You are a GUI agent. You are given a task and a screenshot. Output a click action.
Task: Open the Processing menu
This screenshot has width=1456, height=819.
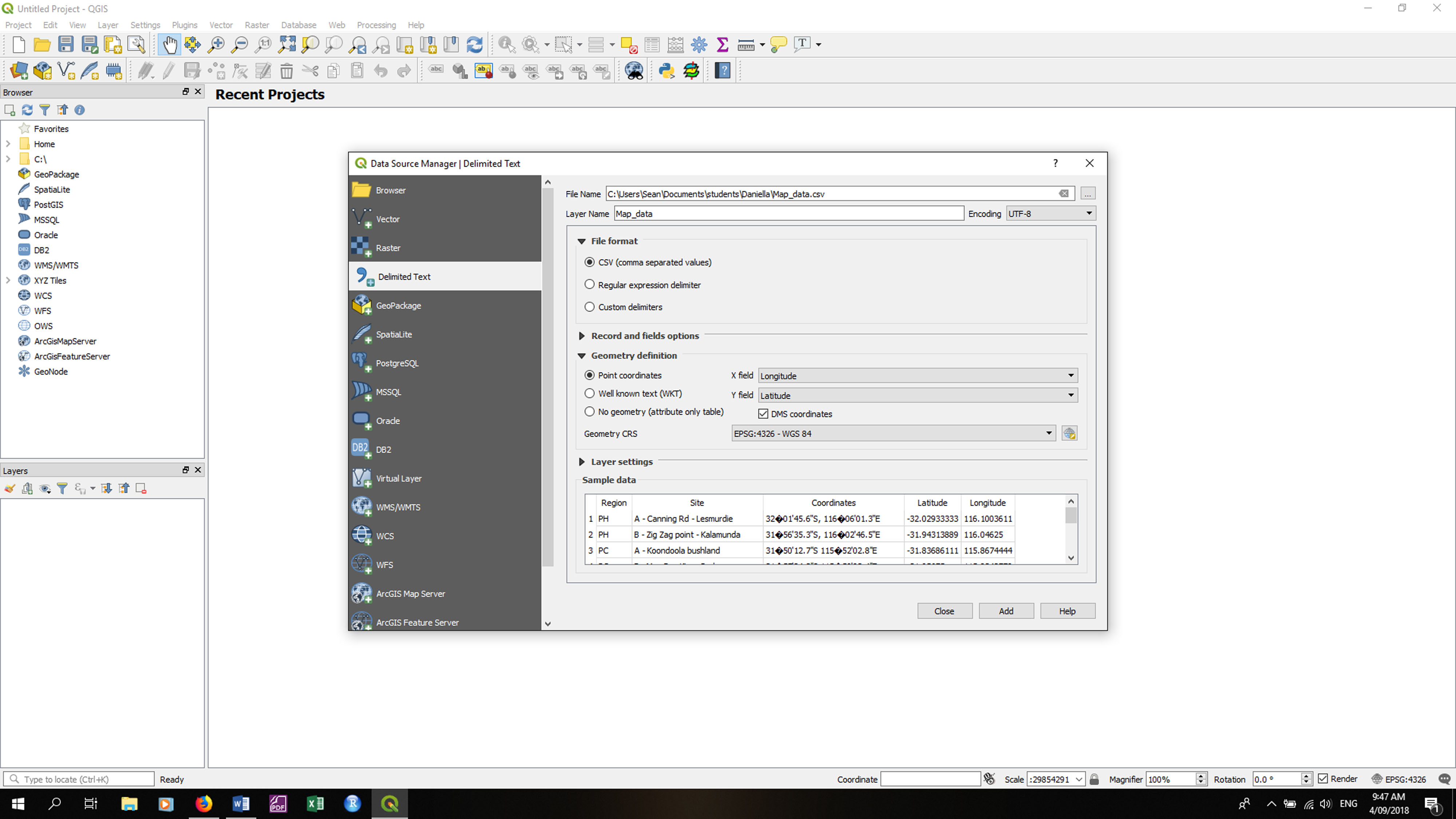click(x=376, y=25)
